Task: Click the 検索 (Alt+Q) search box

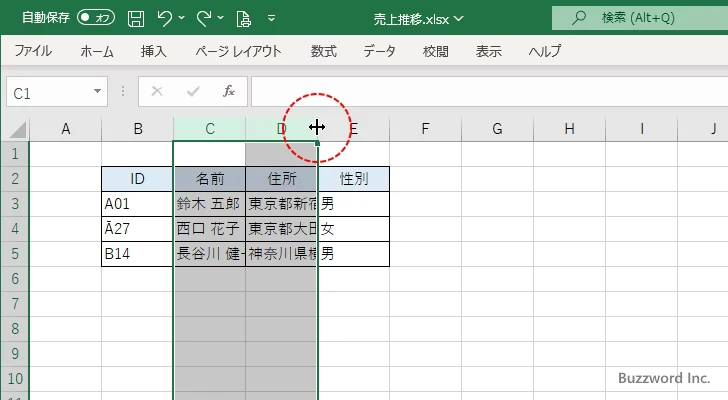Action: (640, 18)
